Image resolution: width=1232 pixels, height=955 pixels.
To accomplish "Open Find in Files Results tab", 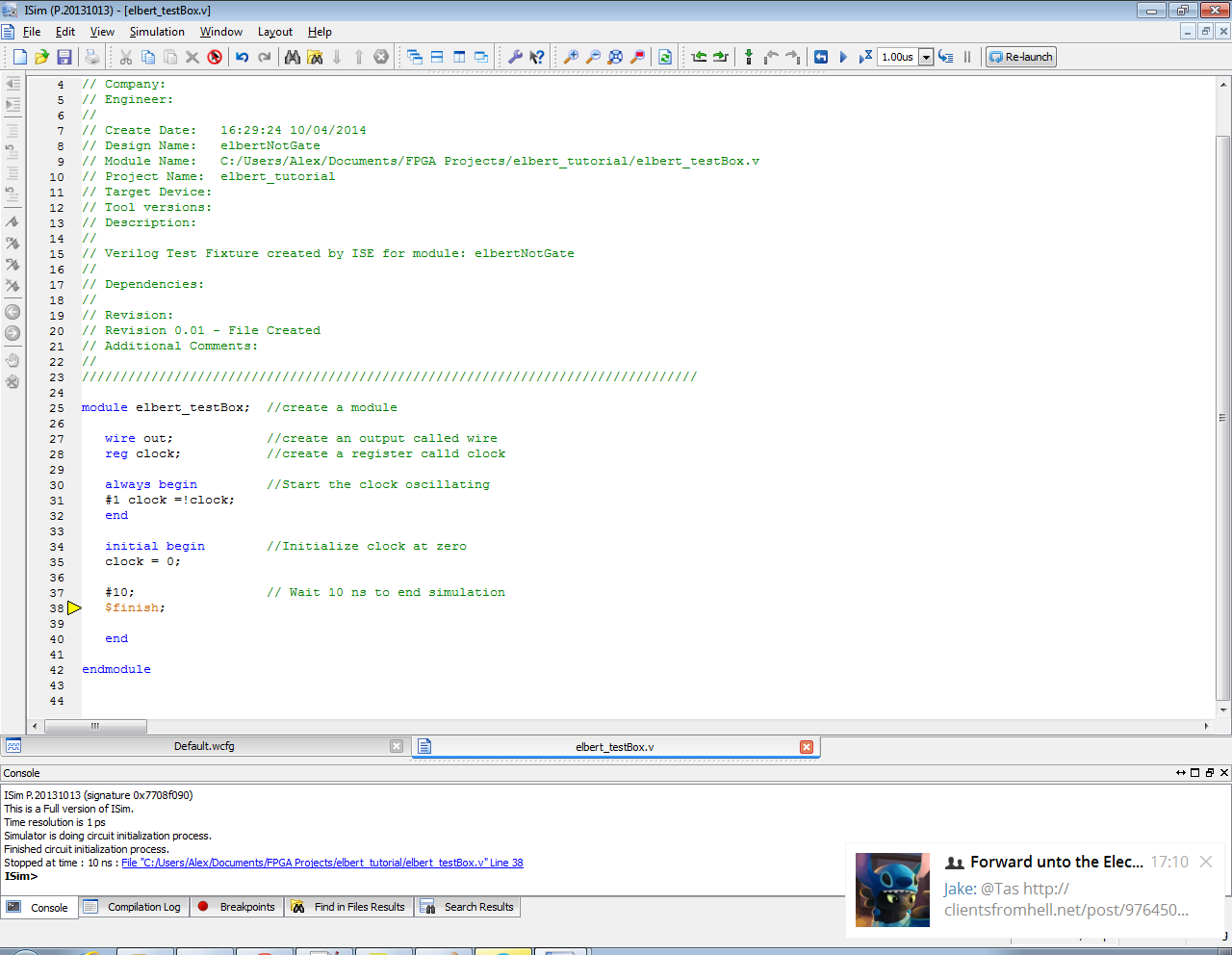I will click(348, 907).
